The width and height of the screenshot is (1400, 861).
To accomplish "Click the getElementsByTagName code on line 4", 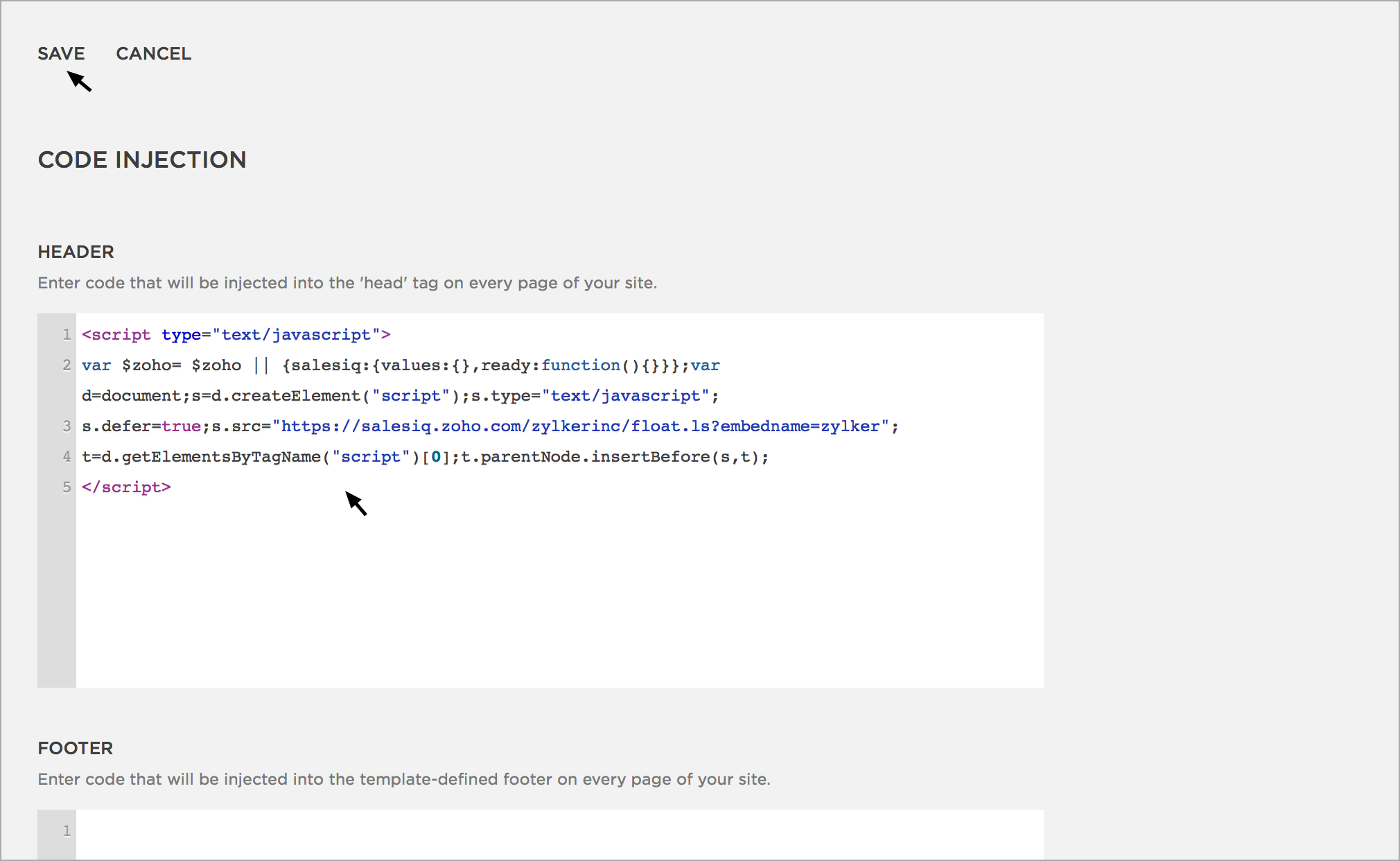I will click(x=222, y=457).
